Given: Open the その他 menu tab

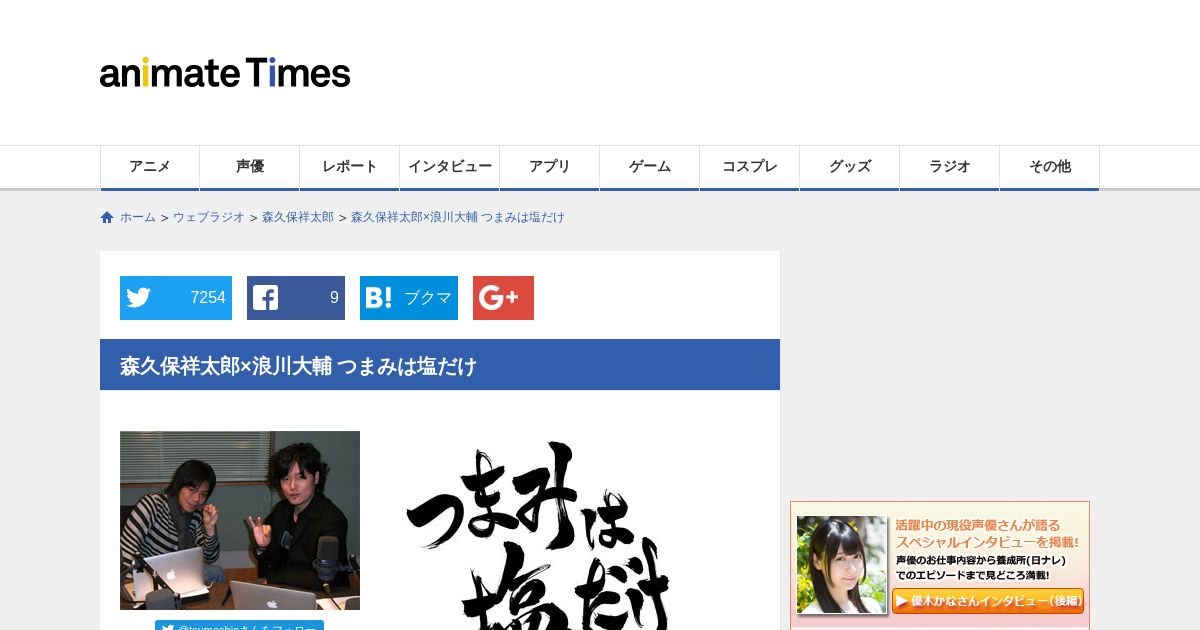Looking at the screenshot, I should 1050,167.
